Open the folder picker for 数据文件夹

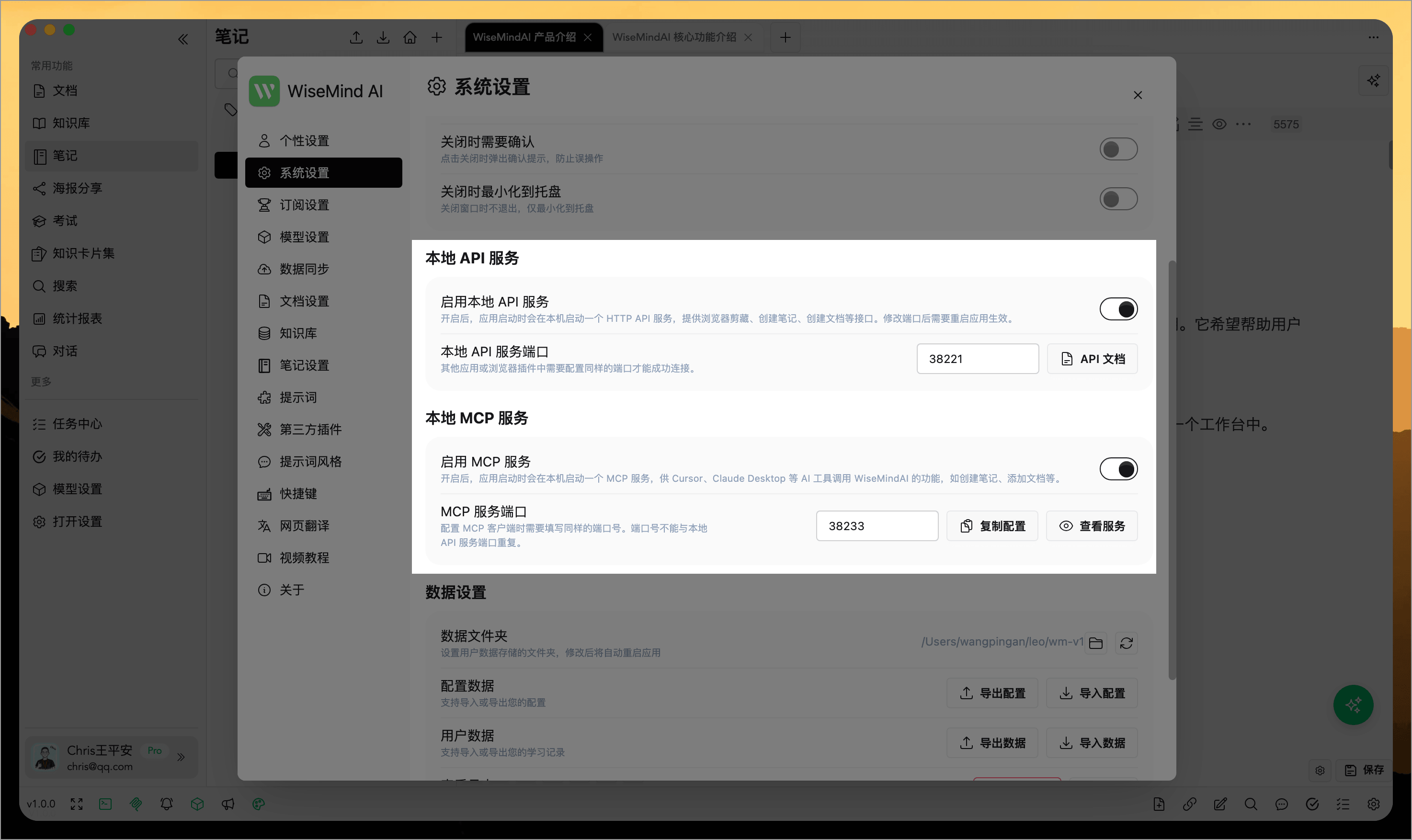(x=1096, y=643)
